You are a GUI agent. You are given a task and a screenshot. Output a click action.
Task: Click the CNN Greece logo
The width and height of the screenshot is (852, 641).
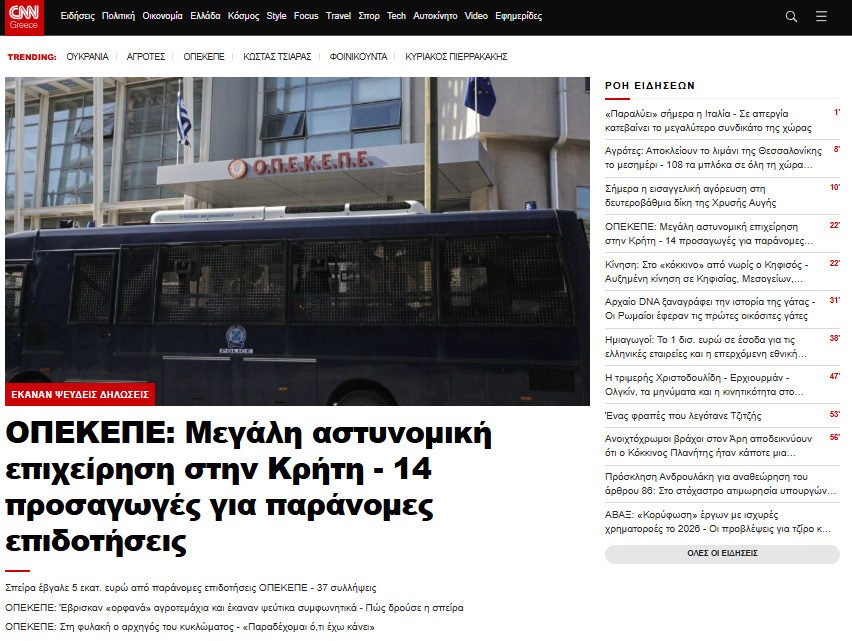point(23,17)
